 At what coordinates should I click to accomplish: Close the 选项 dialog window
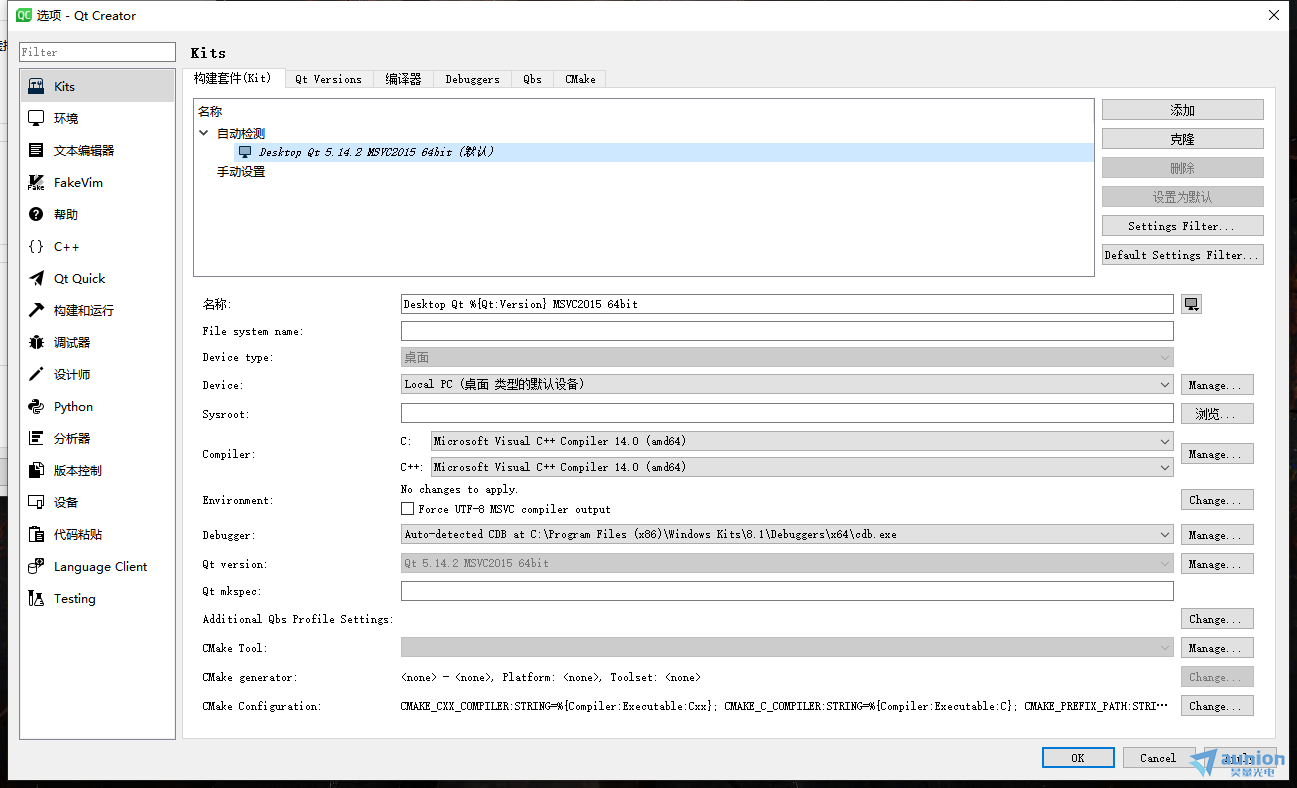[x=1273, y=15]
